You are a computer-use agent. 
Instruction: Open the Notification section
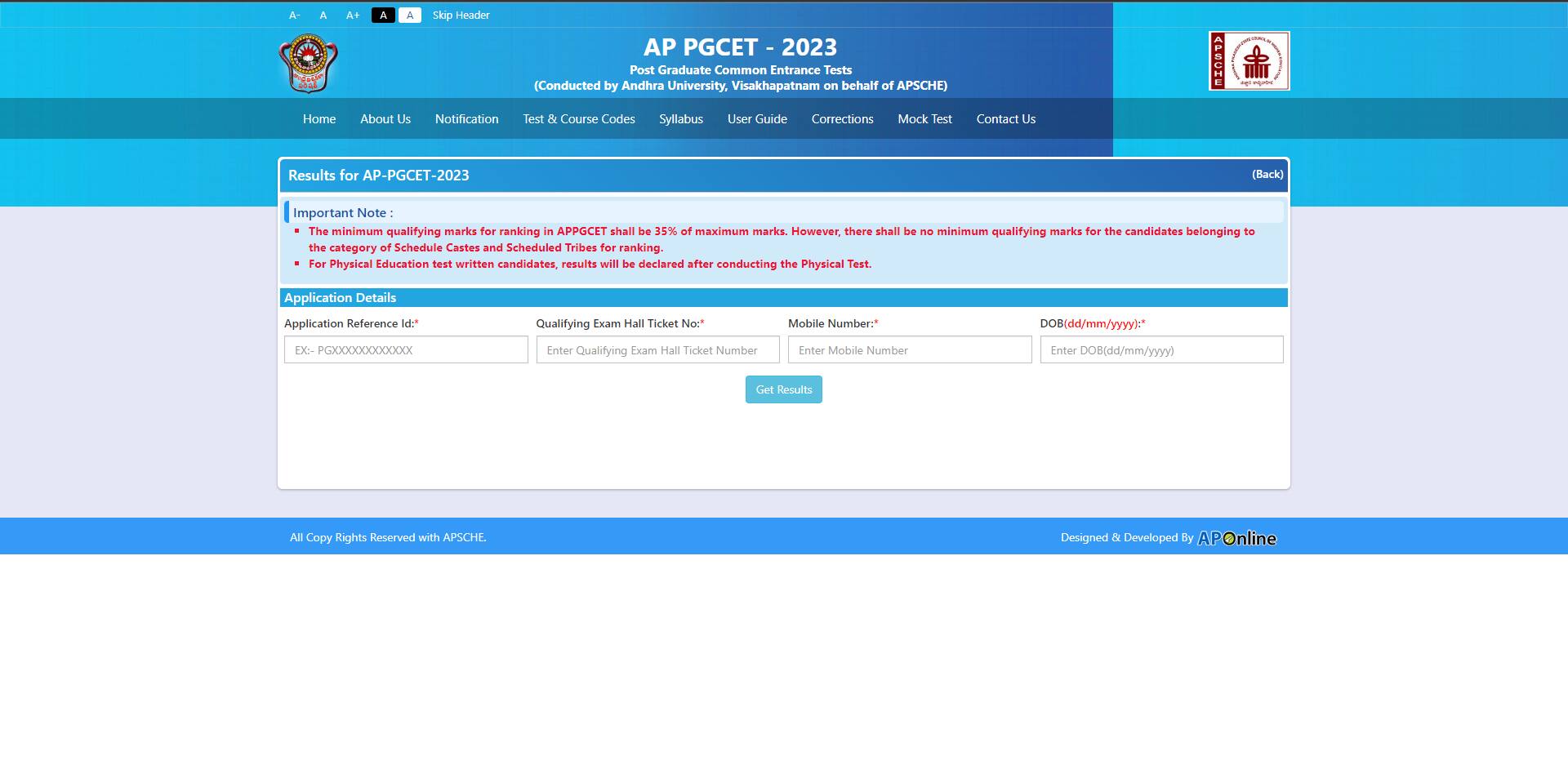pos(466,118)
